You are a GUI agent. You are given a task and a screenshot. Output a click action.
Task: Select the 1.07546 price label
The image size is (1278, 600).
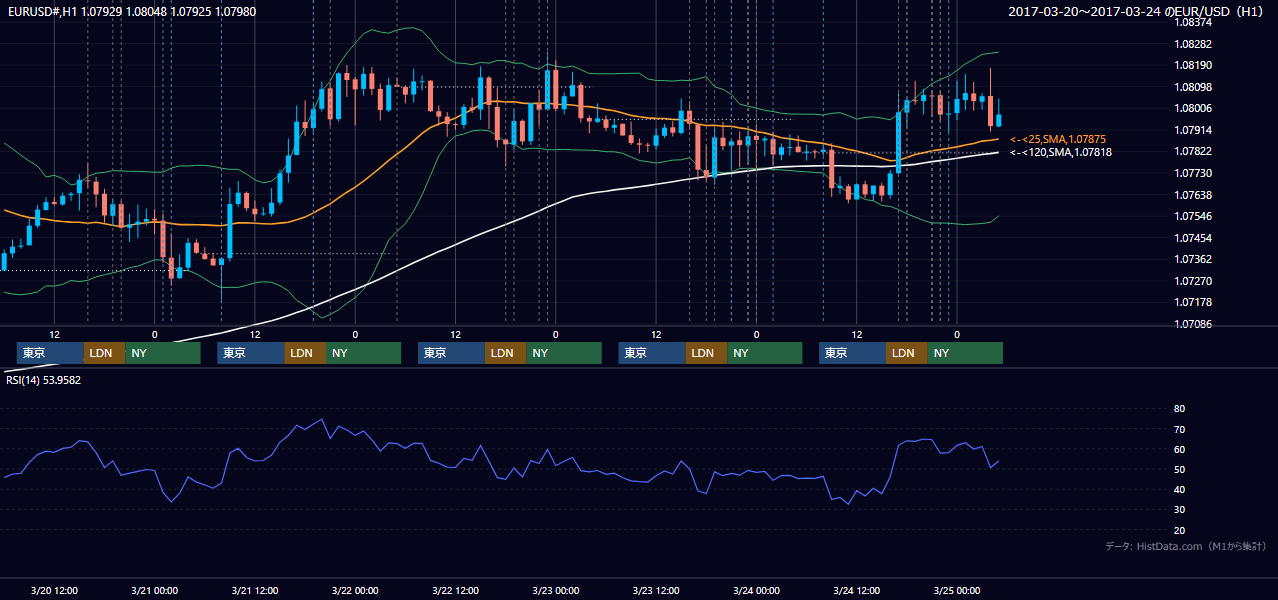coord(1193,216)
